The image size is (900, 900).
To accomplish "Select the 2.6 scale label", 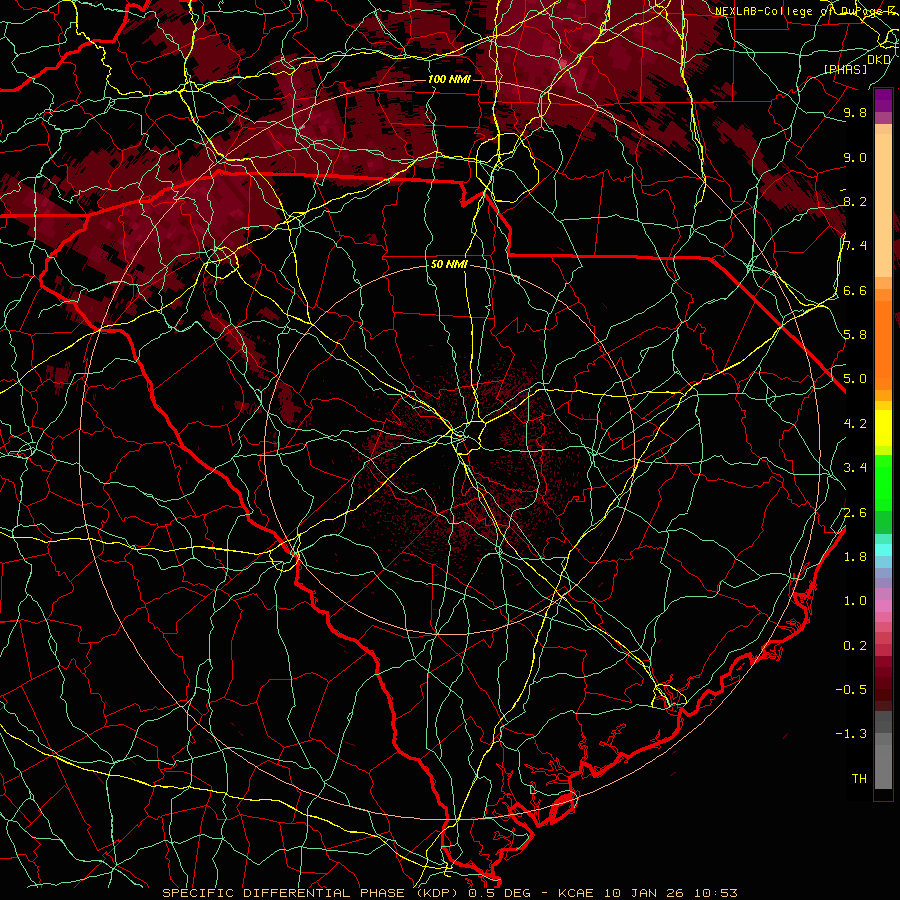I will tap(855, 513).
